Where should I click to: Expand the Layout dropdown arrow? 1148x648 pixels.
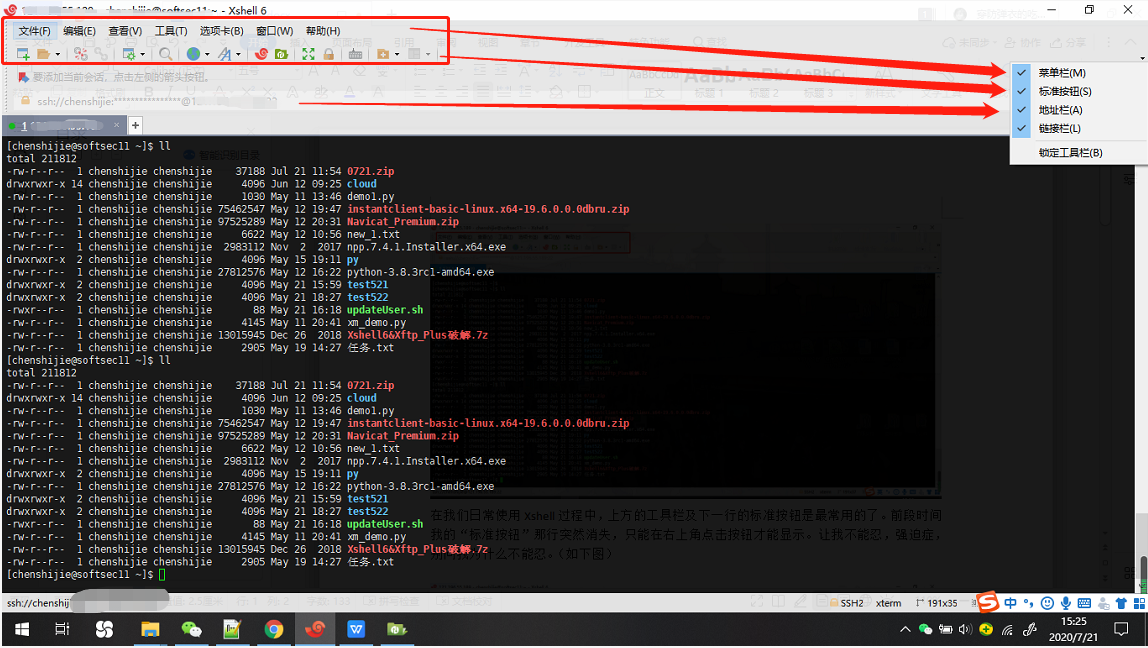[428, 54]
